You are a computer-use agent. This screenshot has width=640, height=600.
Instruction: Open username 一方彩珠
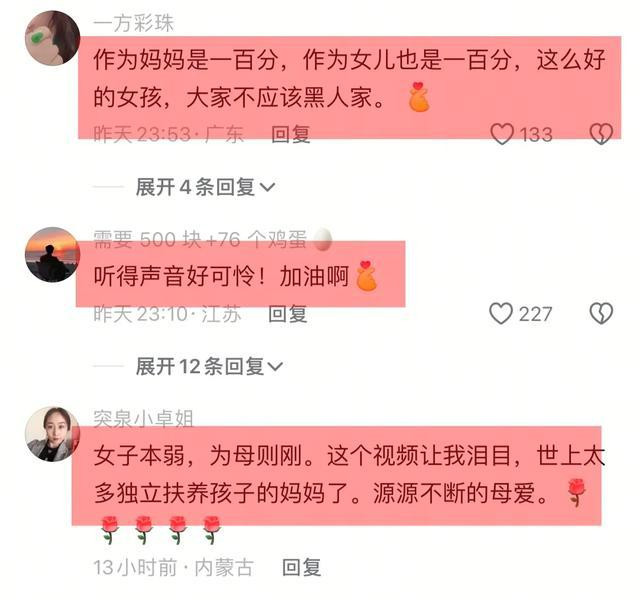(133, 23)
